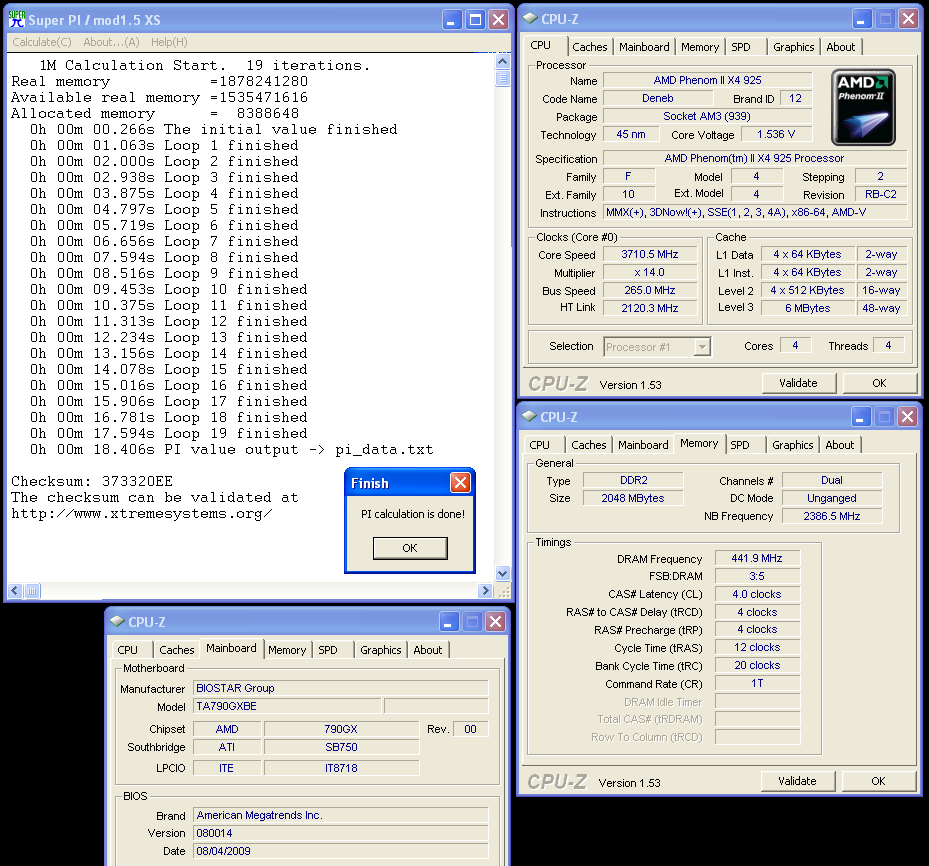The image size is (929, 866).
Task: Click the DRAM Frequency value 441.9 MHz
Action: (757, 558)
